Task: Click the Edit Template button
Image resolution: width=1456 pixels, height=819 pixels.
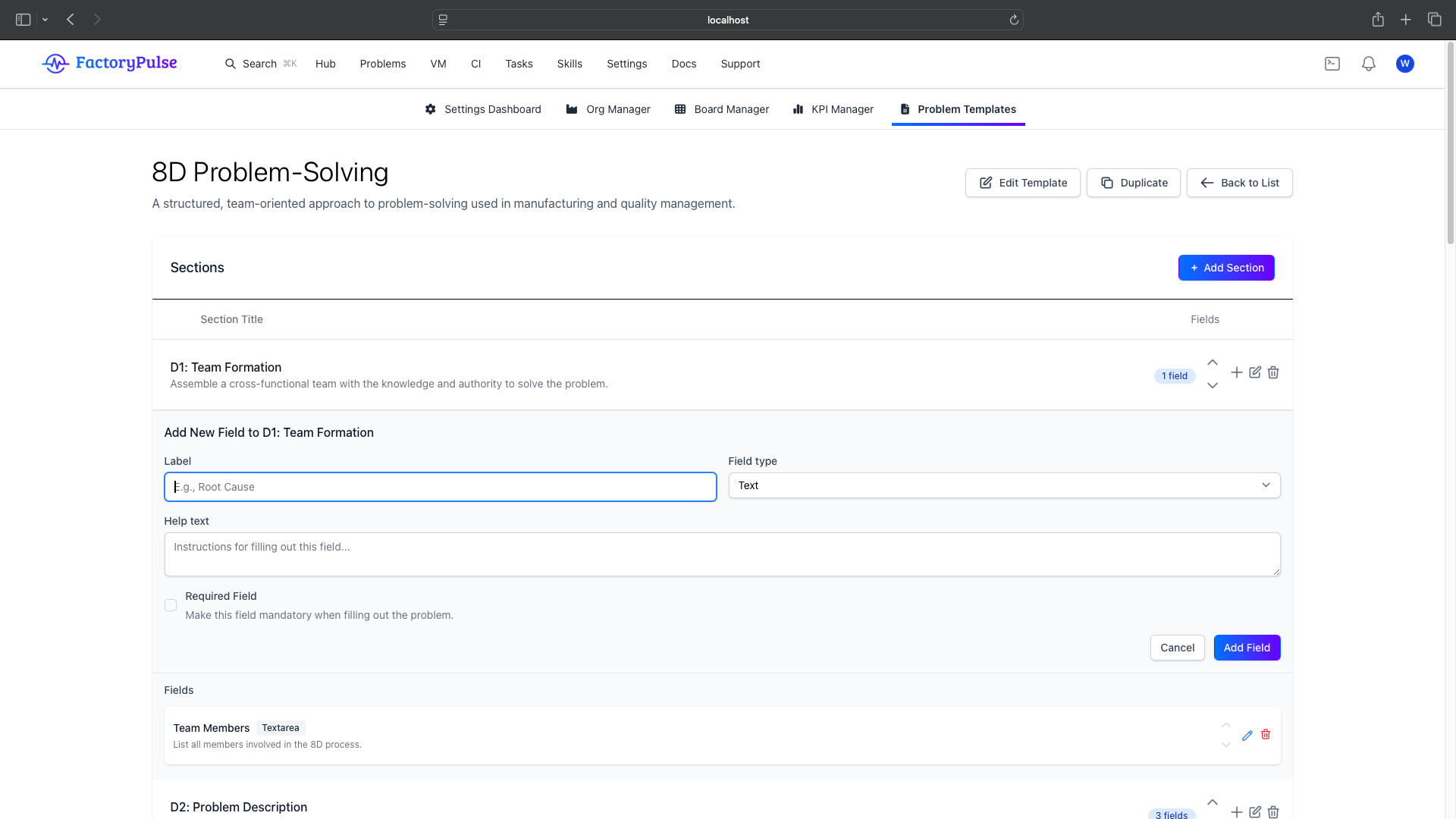Action: coord(1023,183)
